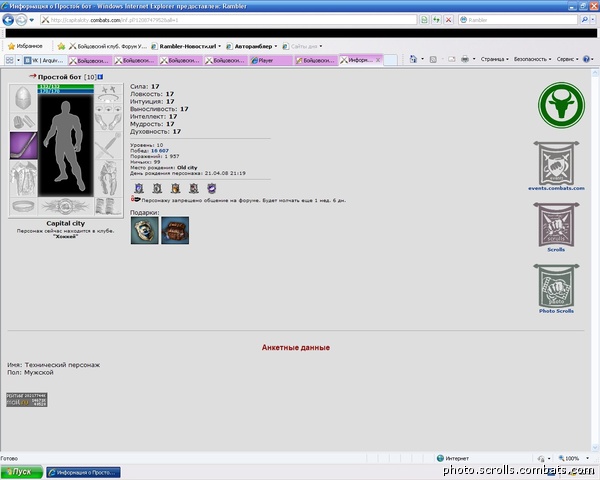Click the RSS feeds icon in command bar

[433, 59]
